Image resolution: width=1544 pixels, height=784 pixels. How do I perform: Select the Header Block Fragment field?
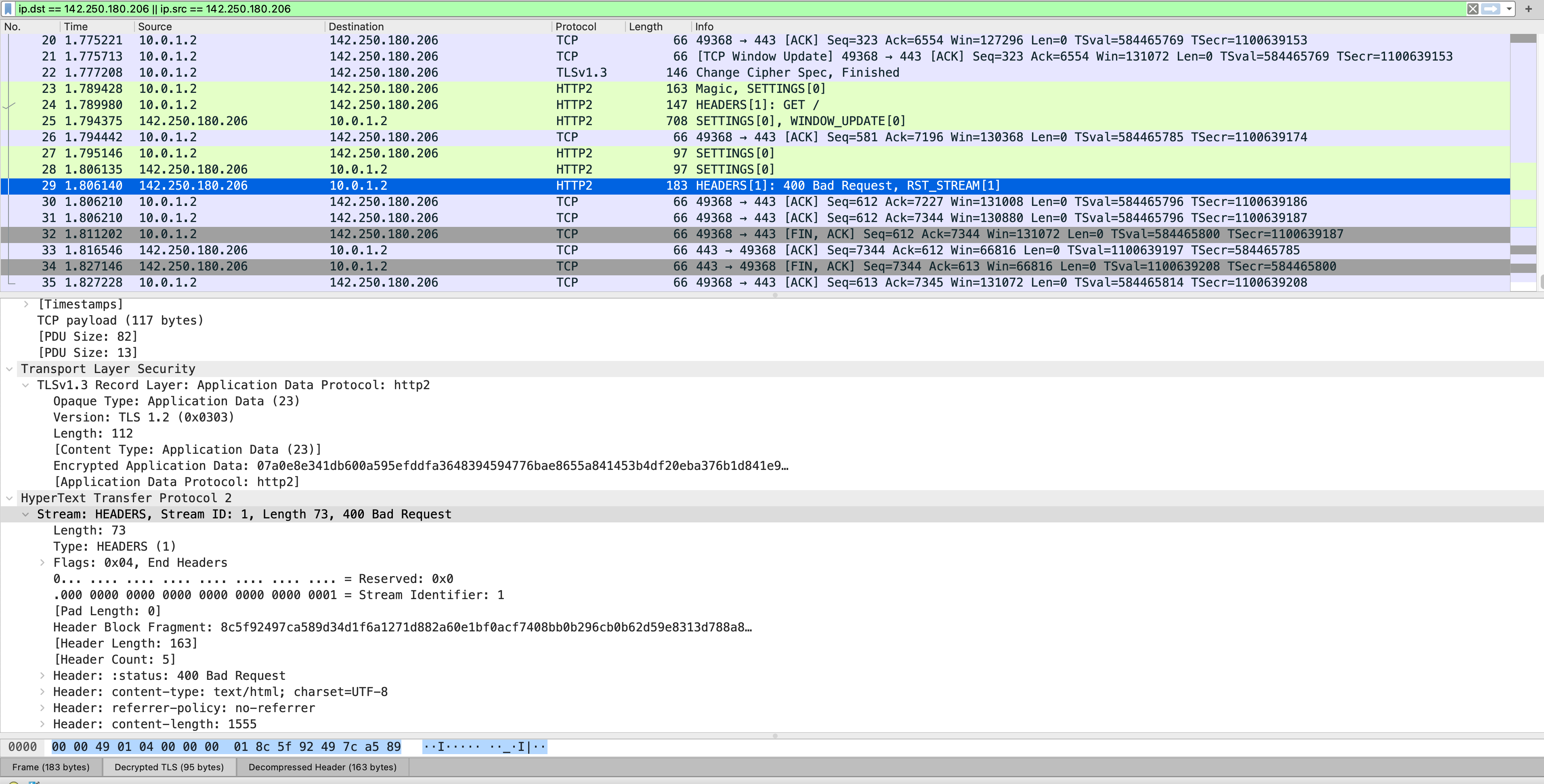[403, 627]
